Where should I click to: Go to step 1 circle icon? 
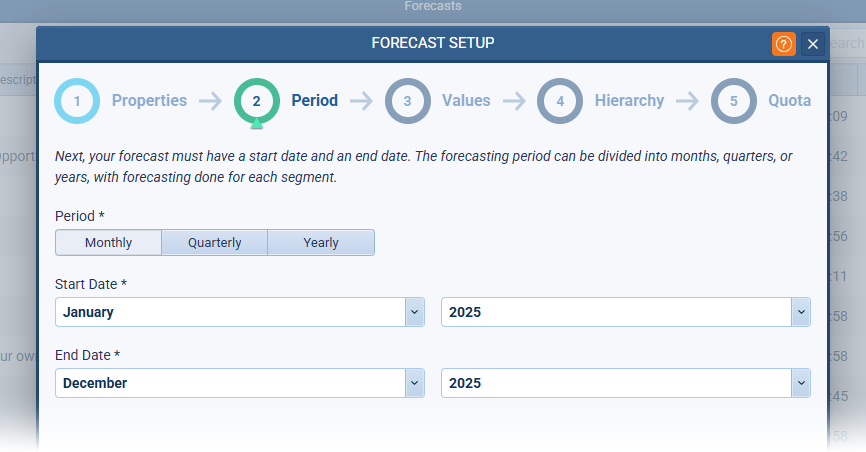pyautogui.click(x=77, y=101)
